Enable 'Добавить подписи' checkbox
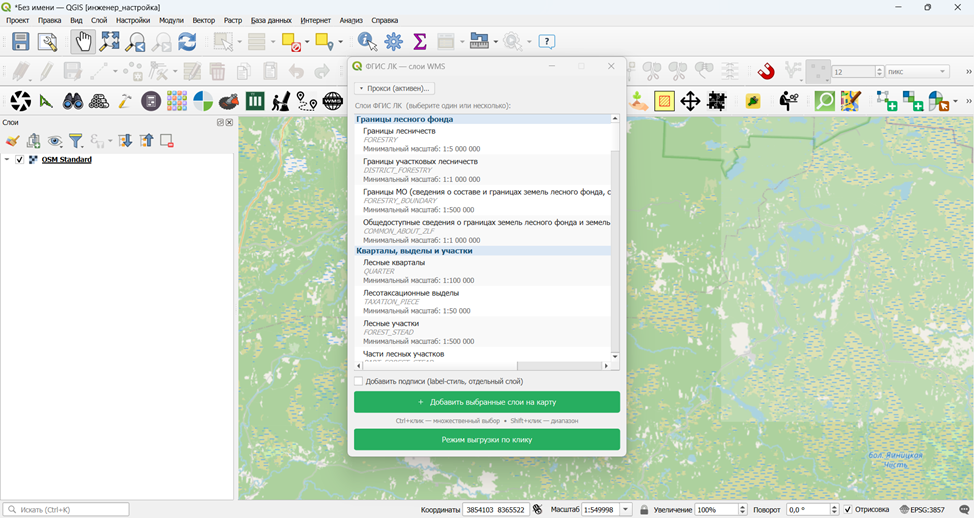This screenshot has height=518, width=974. 358,381
